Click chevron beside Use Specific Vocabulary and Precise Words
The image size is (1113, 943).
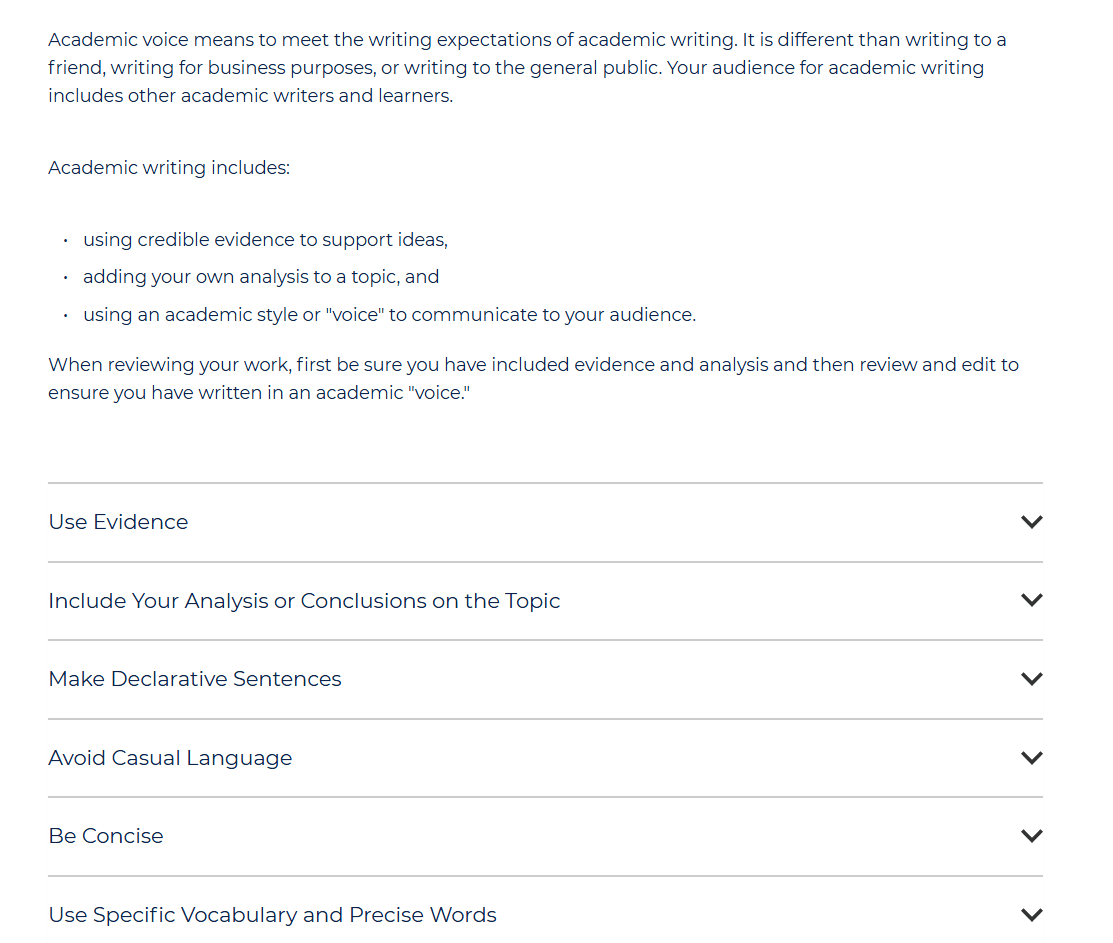pos(1031,915)
